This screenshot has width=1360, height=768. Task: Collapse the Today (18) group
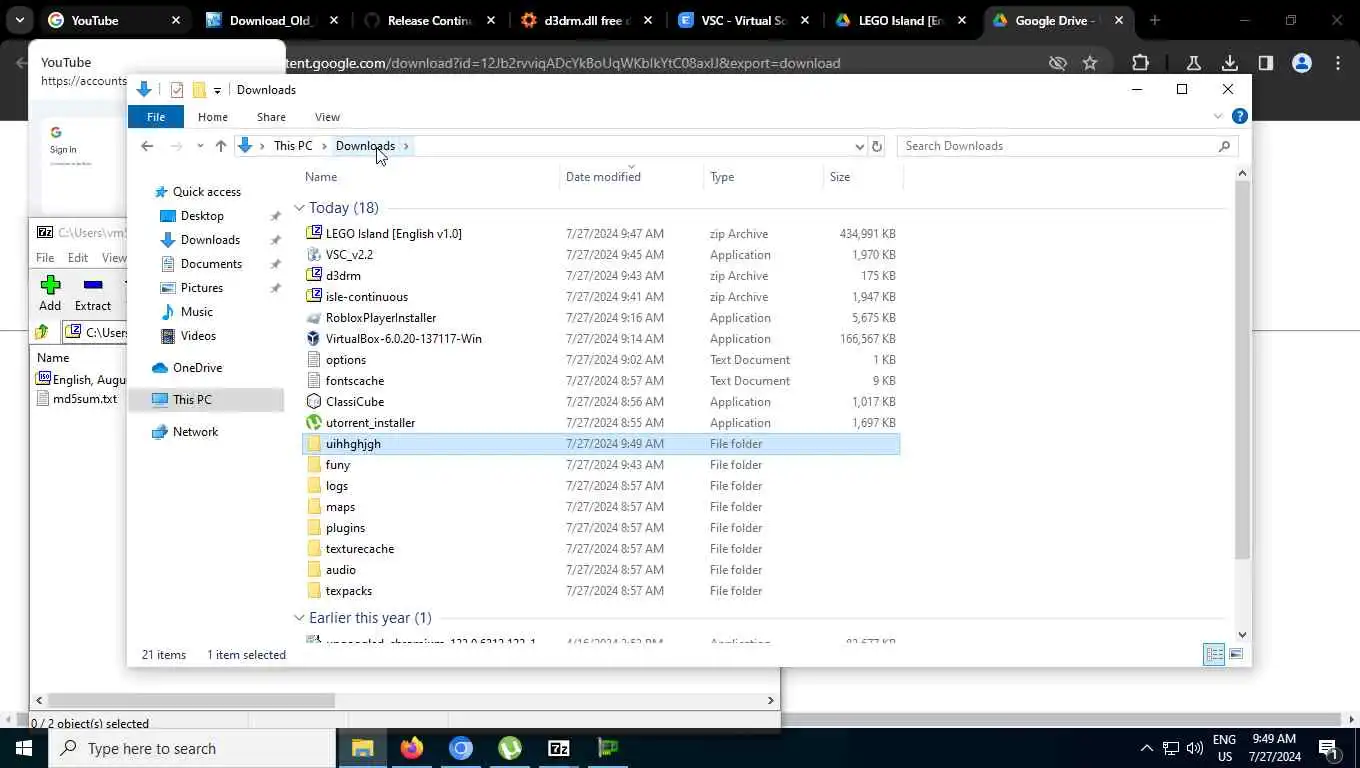pos(299,208)
